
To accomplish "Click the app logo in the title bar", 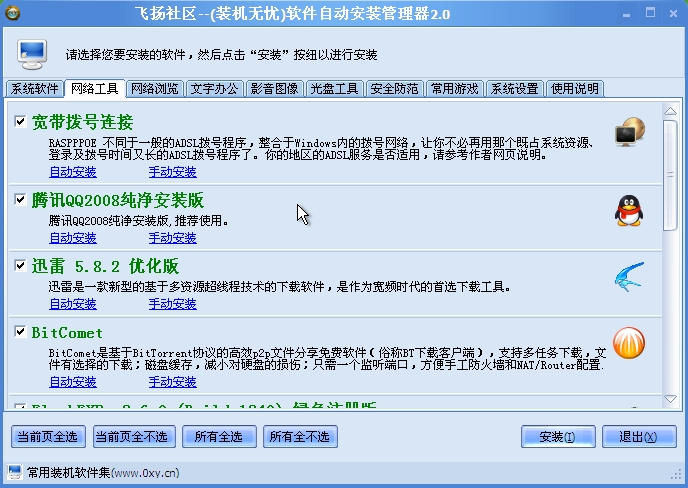I will [x=13, y=13].
